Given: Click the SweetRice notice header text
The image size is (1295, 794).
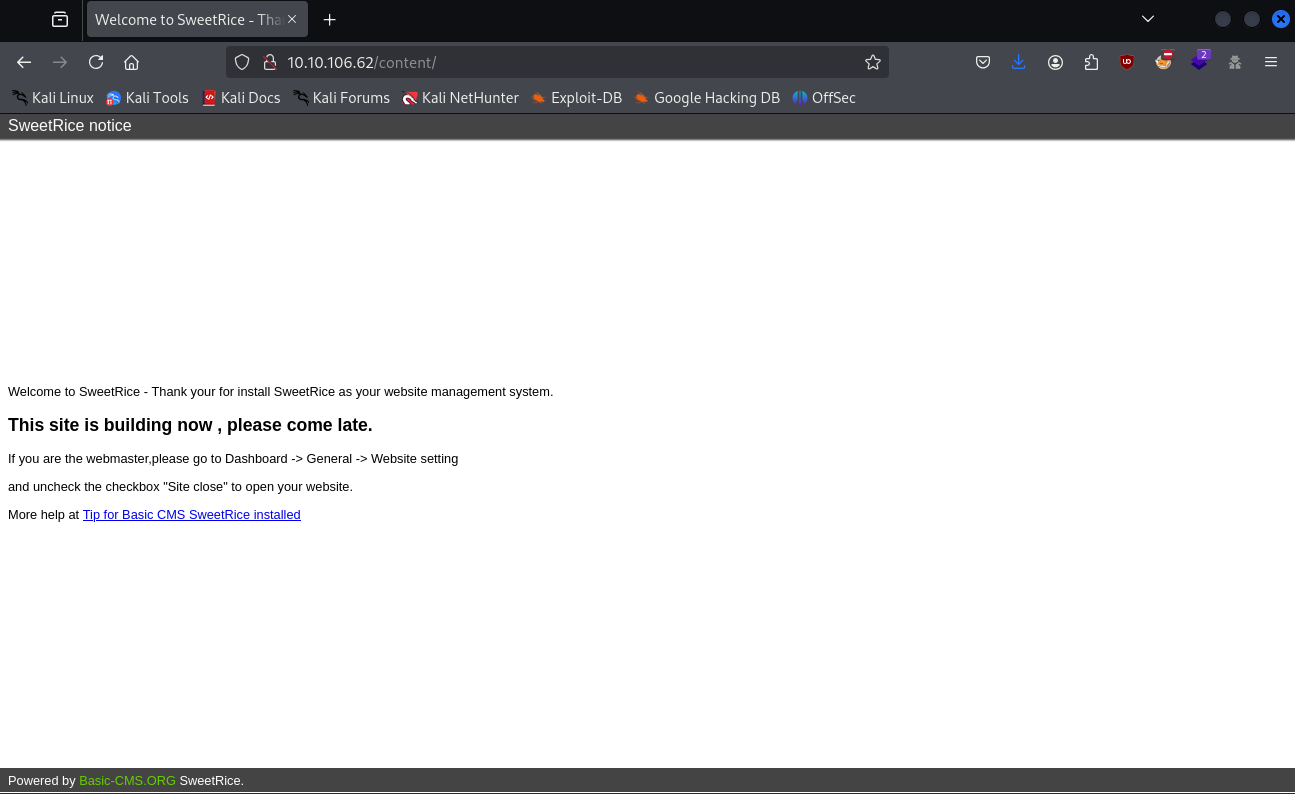Looking at the screenshot, I should (x=70, y=126).
